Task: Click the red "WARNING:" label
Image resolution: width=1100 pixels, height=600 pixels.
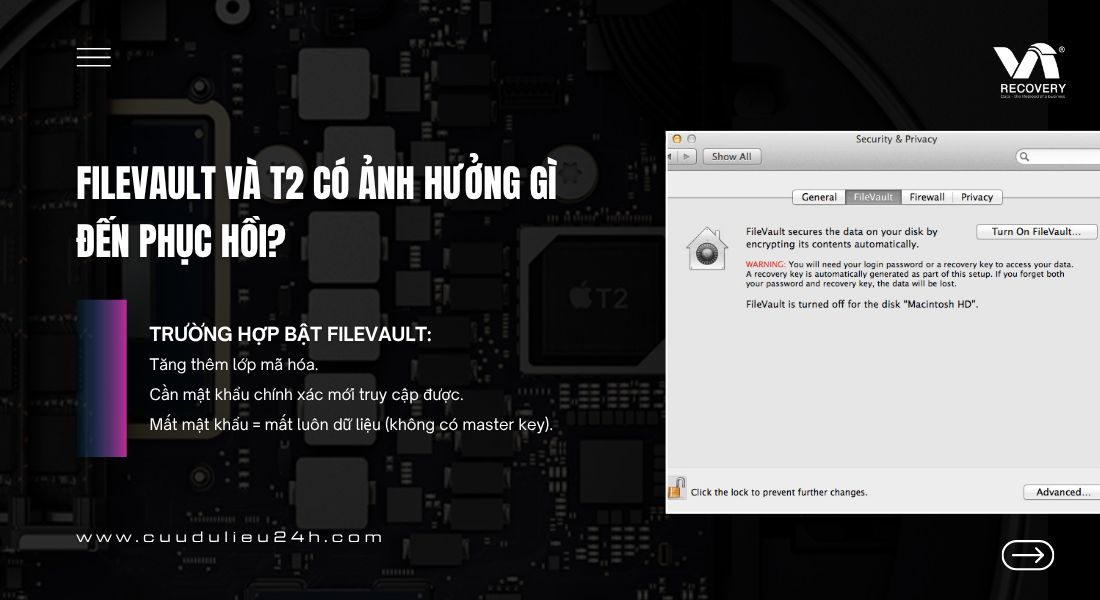Action: (765, 265)
